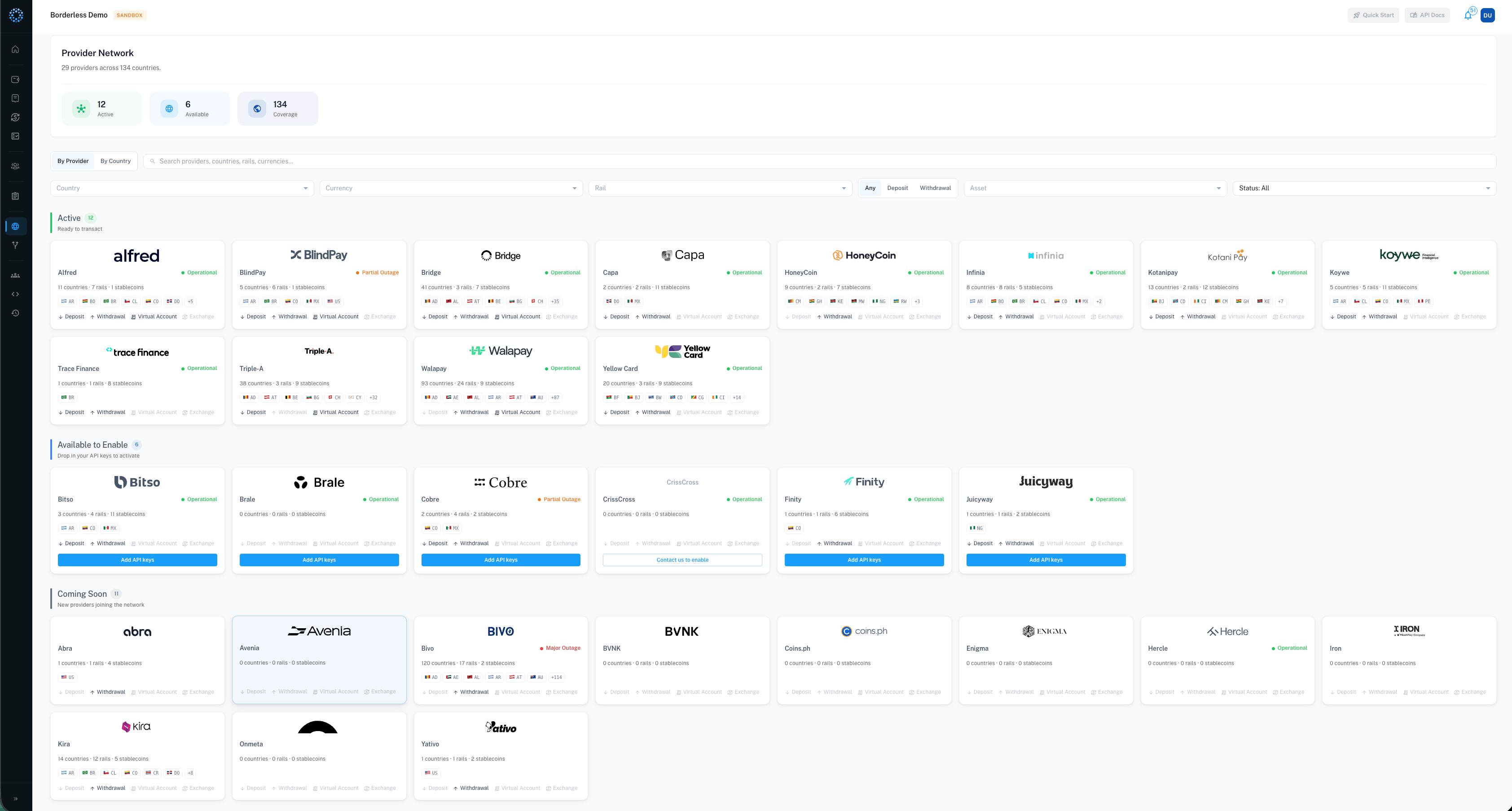This screenshot has height=811, width=1512.
Task: Open the Status: All dropdown
Action: [1364, 188]
